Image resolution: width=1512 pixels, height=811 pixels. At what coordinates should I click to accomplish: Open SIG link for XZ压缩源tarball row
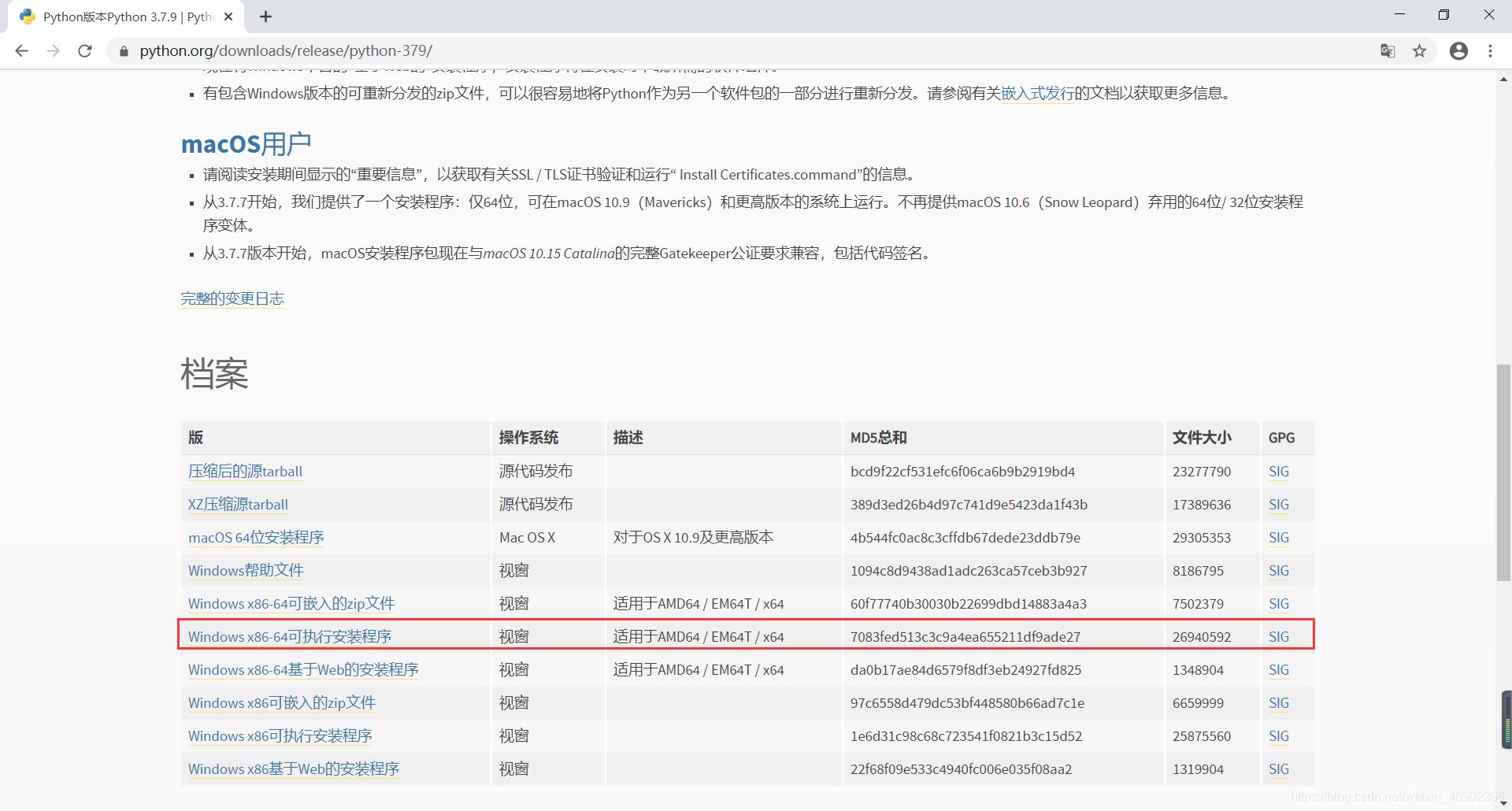click(1279, 505)
